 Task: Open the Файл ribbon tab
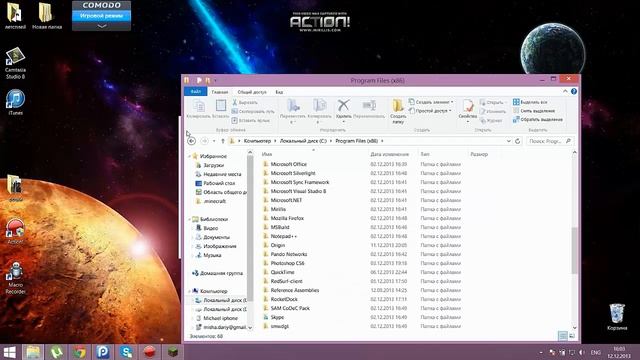196,91
